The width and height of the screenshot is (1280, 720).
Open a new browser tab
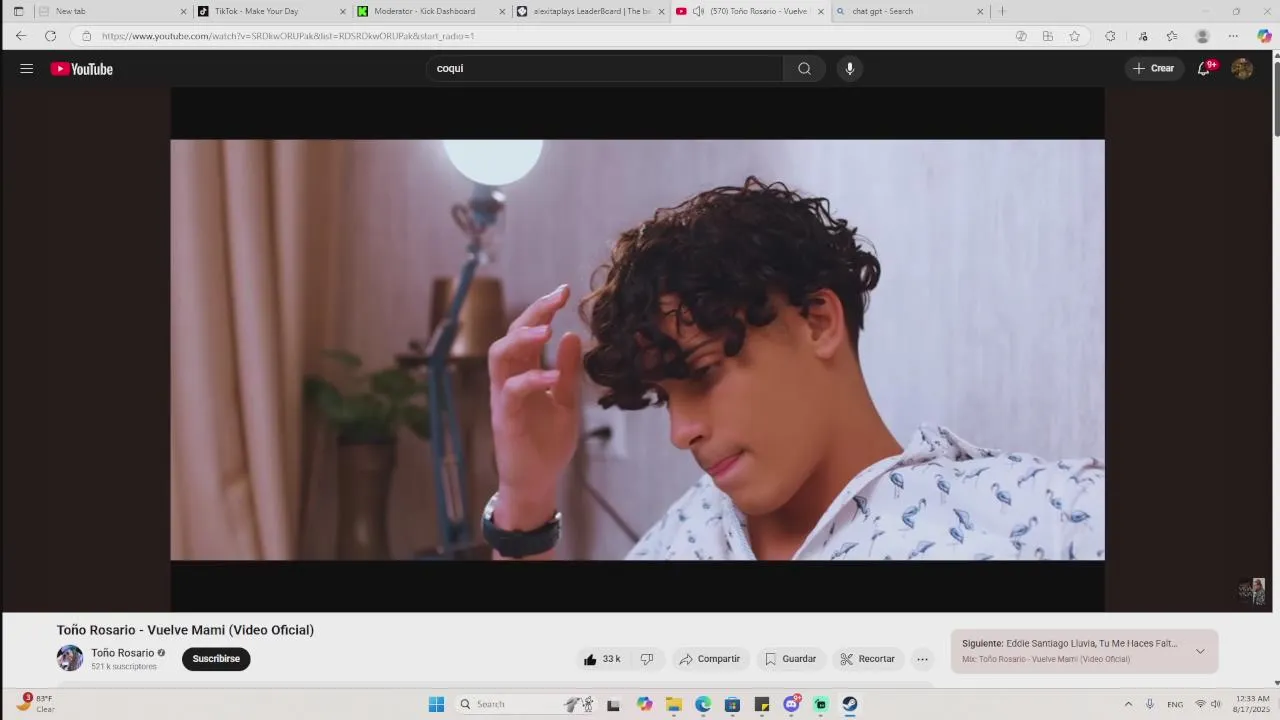1002,12
